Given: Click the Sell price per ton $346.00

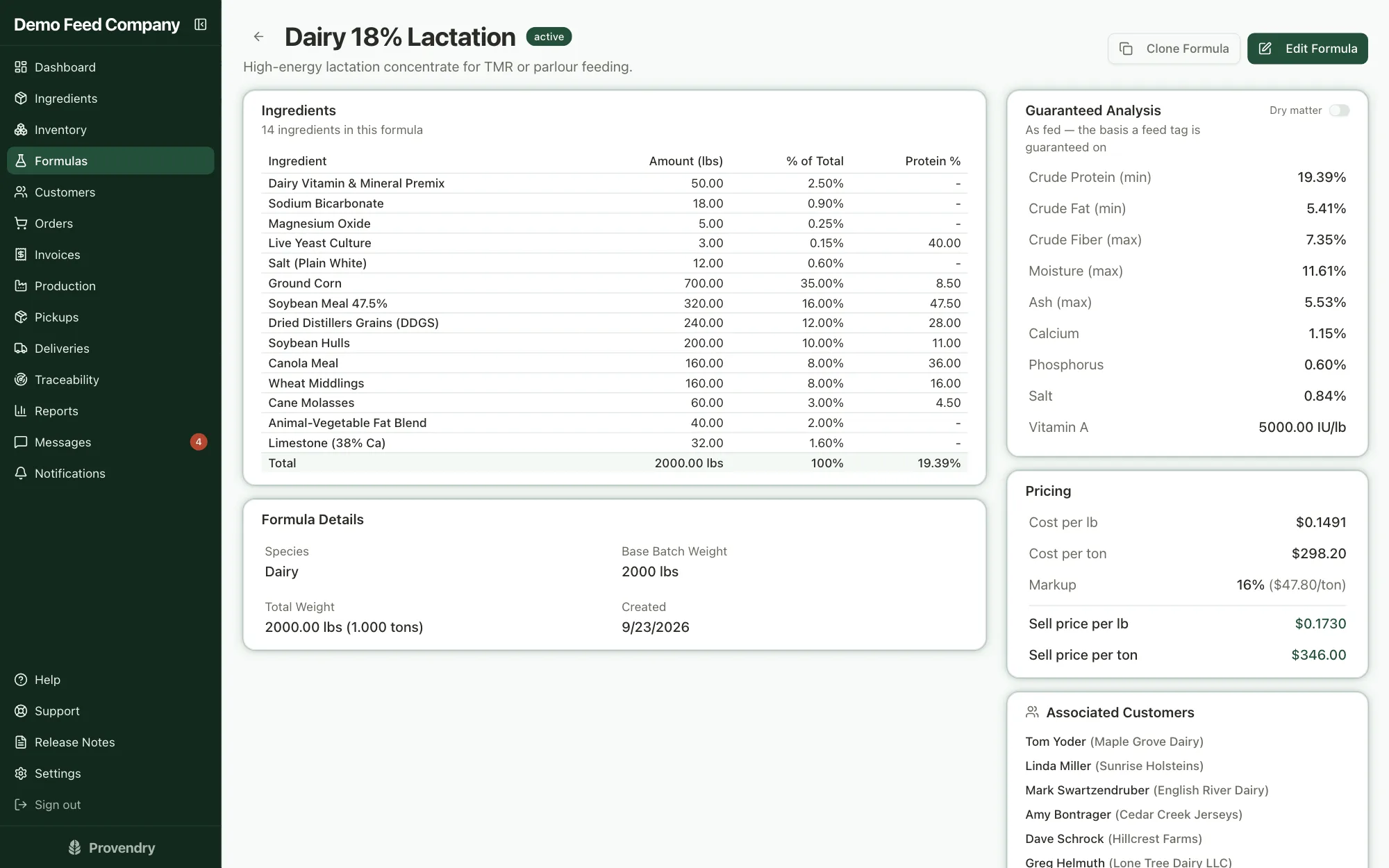Looking at the screenshot, I should coord(1318,655).
